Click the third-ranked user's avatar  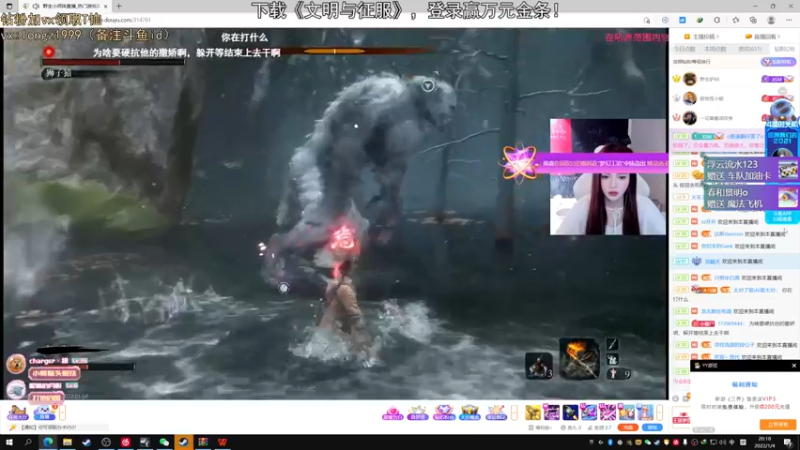click(689, 117)
